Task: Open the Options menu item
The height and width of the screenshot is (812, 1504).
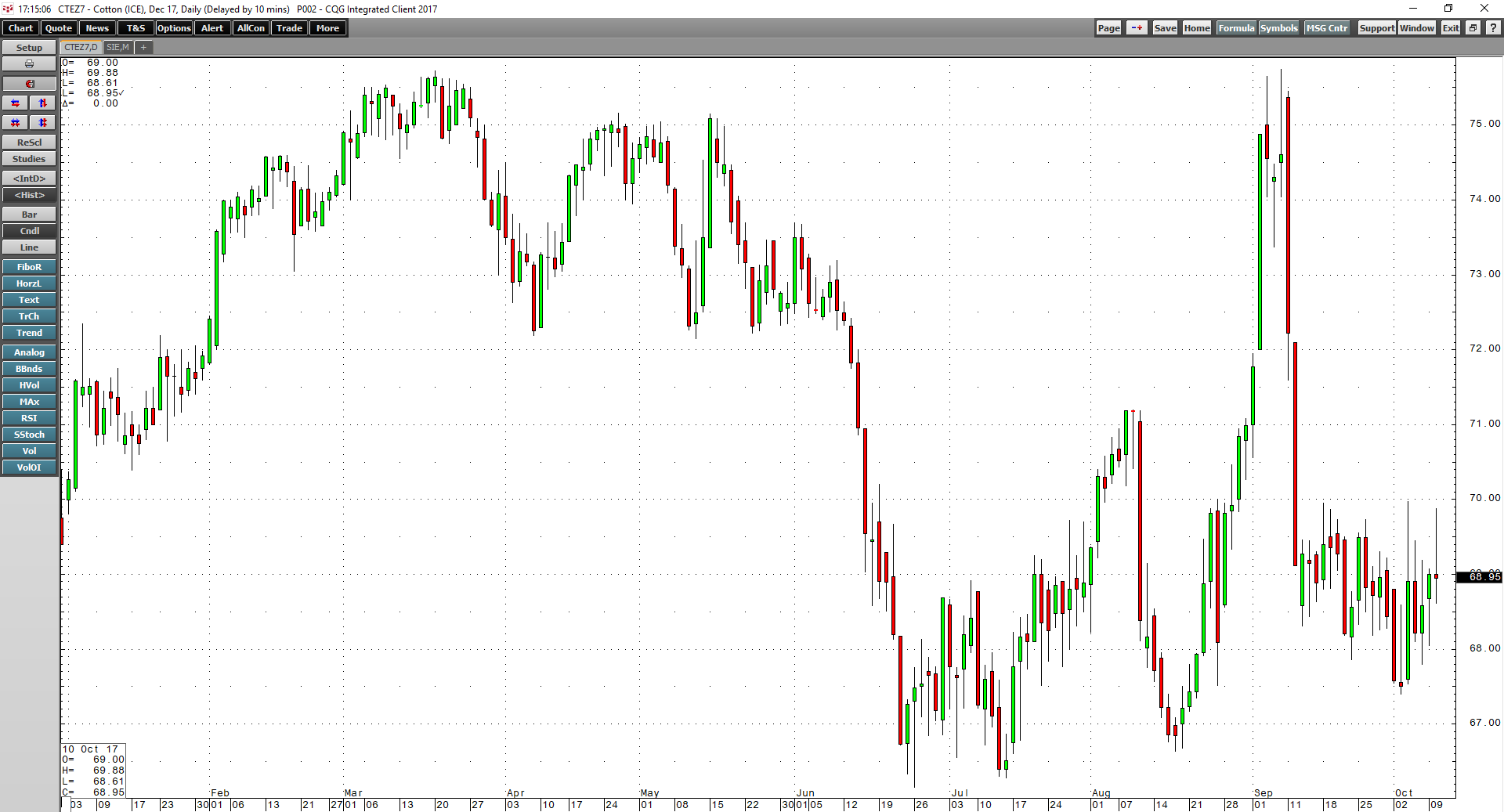Action: coord(173,27)
